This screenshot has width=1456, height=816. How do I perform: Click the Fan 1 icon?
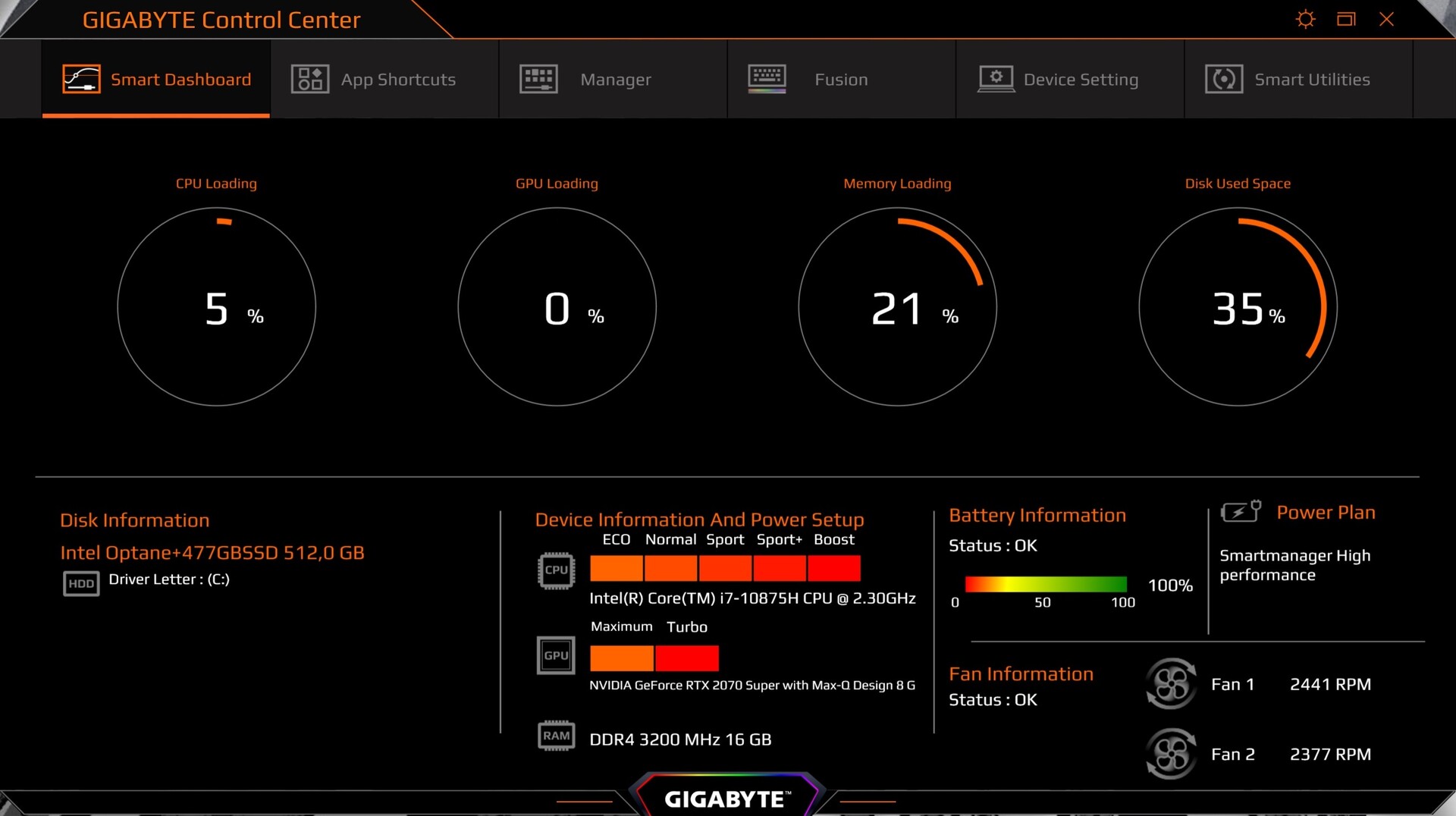[1171, 684]
